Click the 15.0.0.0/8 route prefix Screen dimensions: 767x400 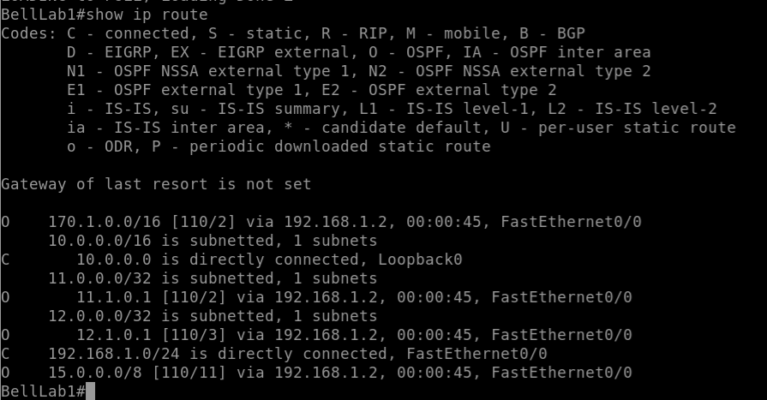coord(95,372)
